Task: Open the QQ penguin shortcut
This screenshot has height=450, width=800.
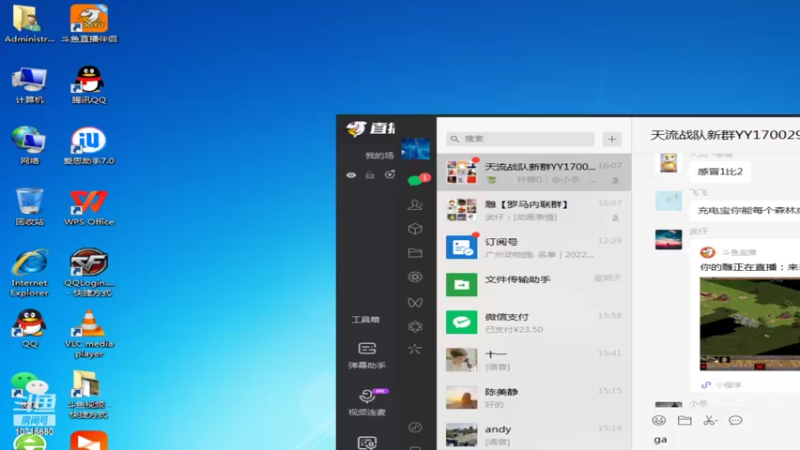Action: (29, 328)
